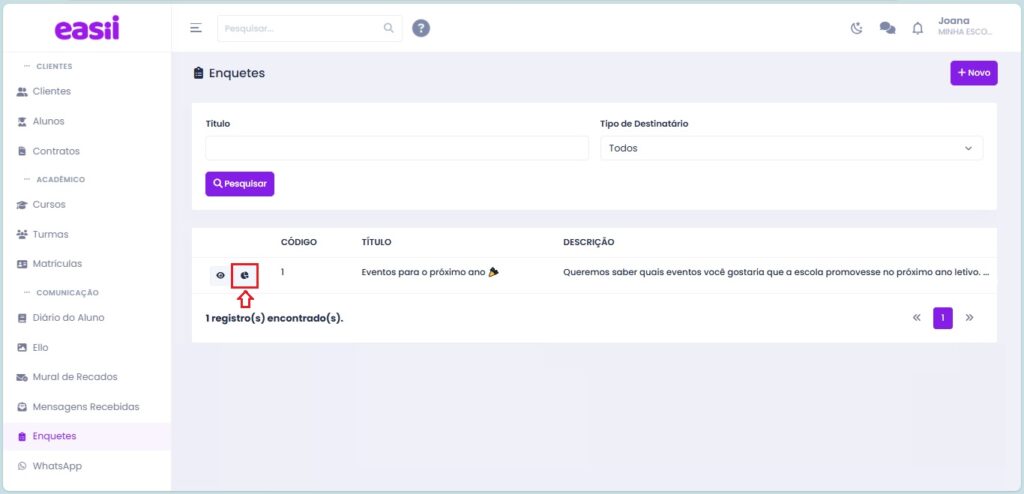Screen dimensions: 1024x494
Task: Open the chat messages icon
Action: click(886, 28)
